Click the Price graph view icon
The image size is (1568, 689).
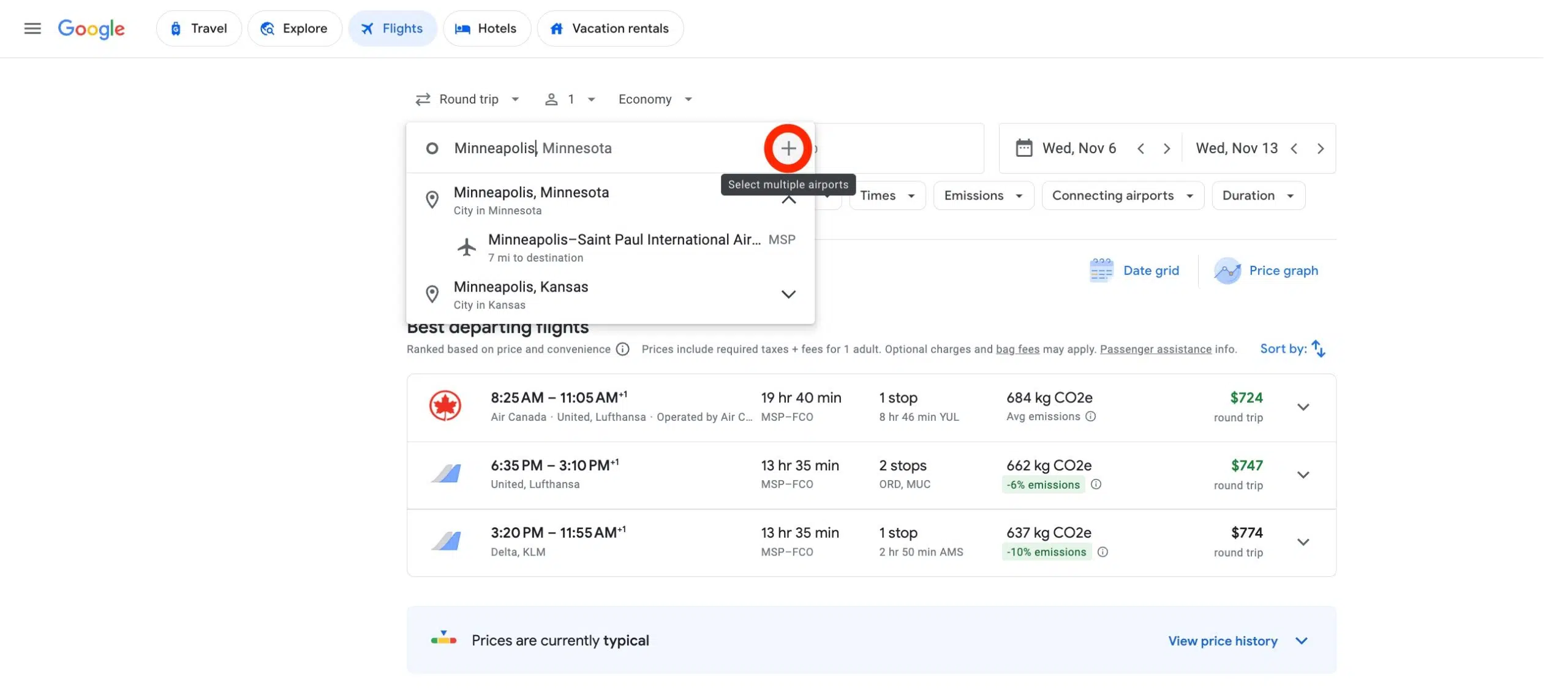point(1225,270)
